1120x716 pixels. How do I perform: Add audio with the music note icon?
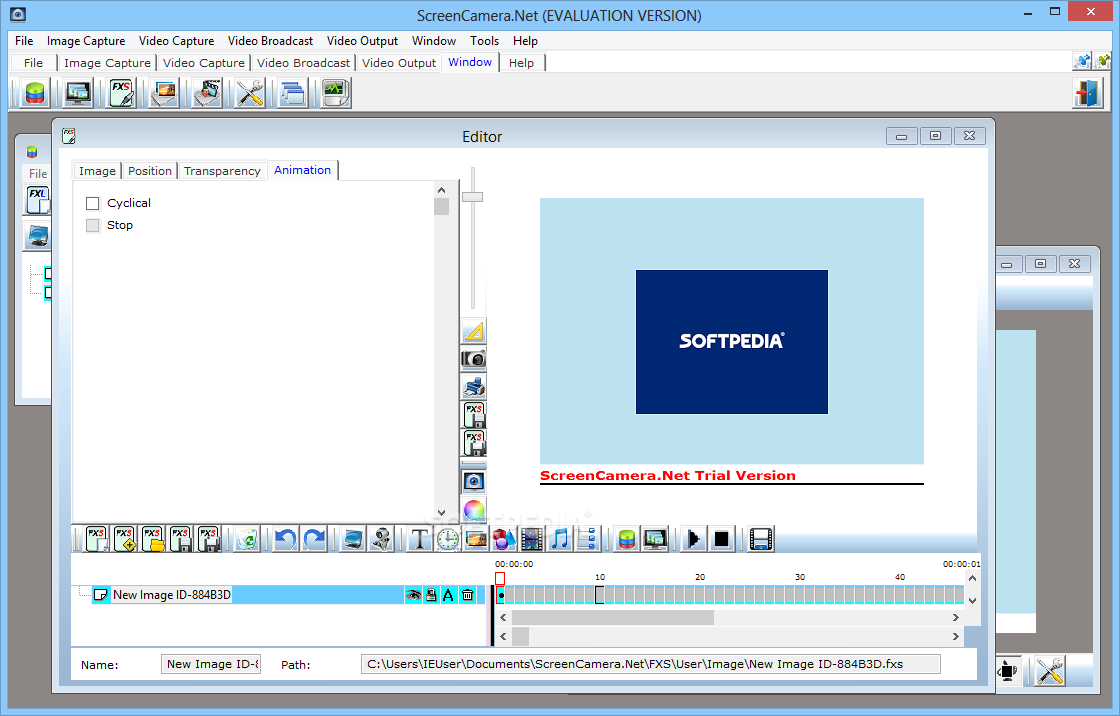pyautogui.click(x=559, y=539)
